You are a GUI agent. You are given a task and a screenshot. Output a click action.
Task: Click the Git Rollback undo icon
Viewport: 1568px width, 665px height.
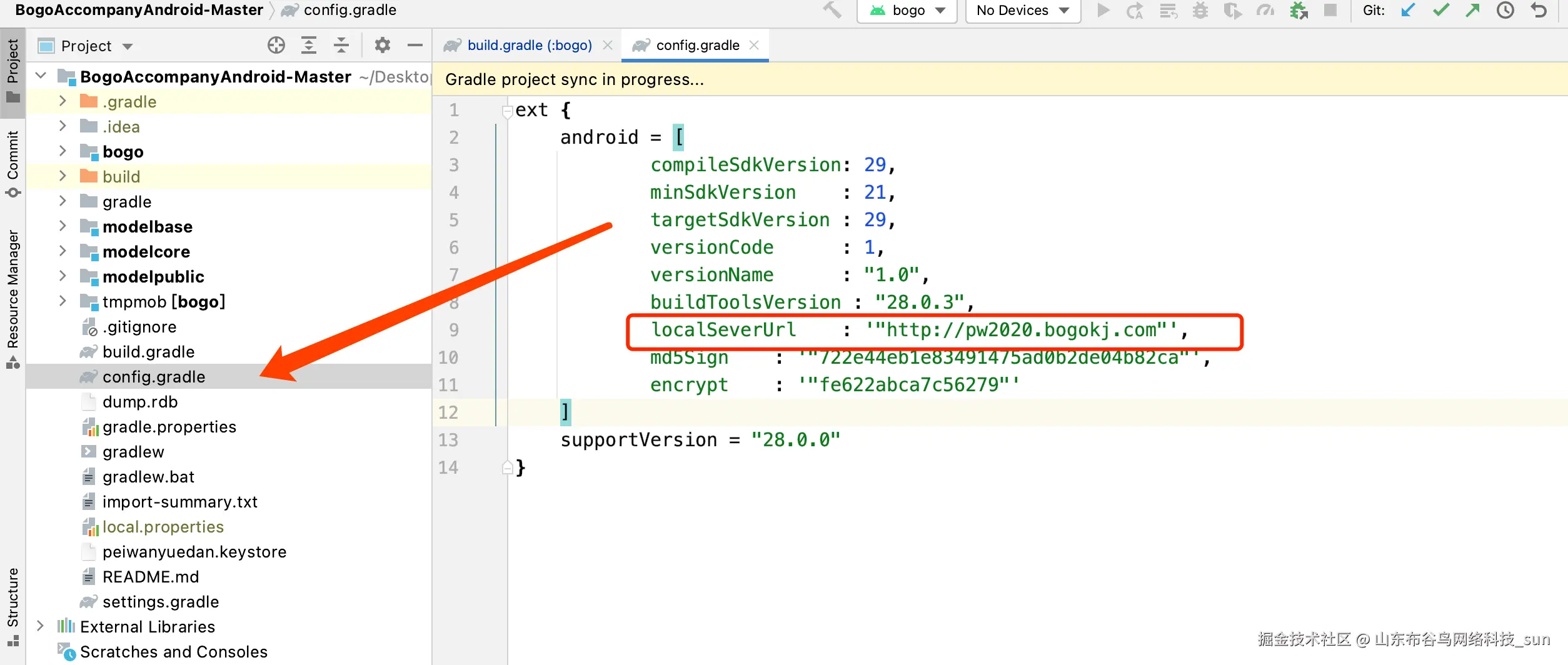tap(1539, 11)
